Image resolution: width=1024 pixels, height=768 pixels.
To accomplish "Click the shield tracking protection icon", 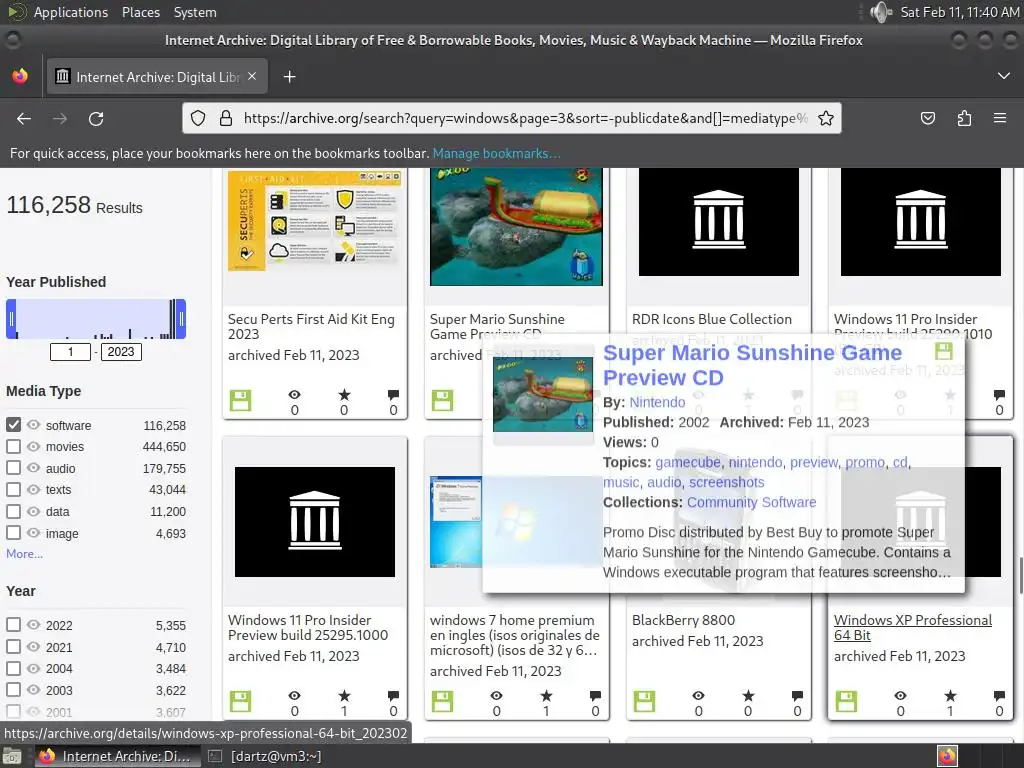I will pyautogui.click(x=198, y=118).
